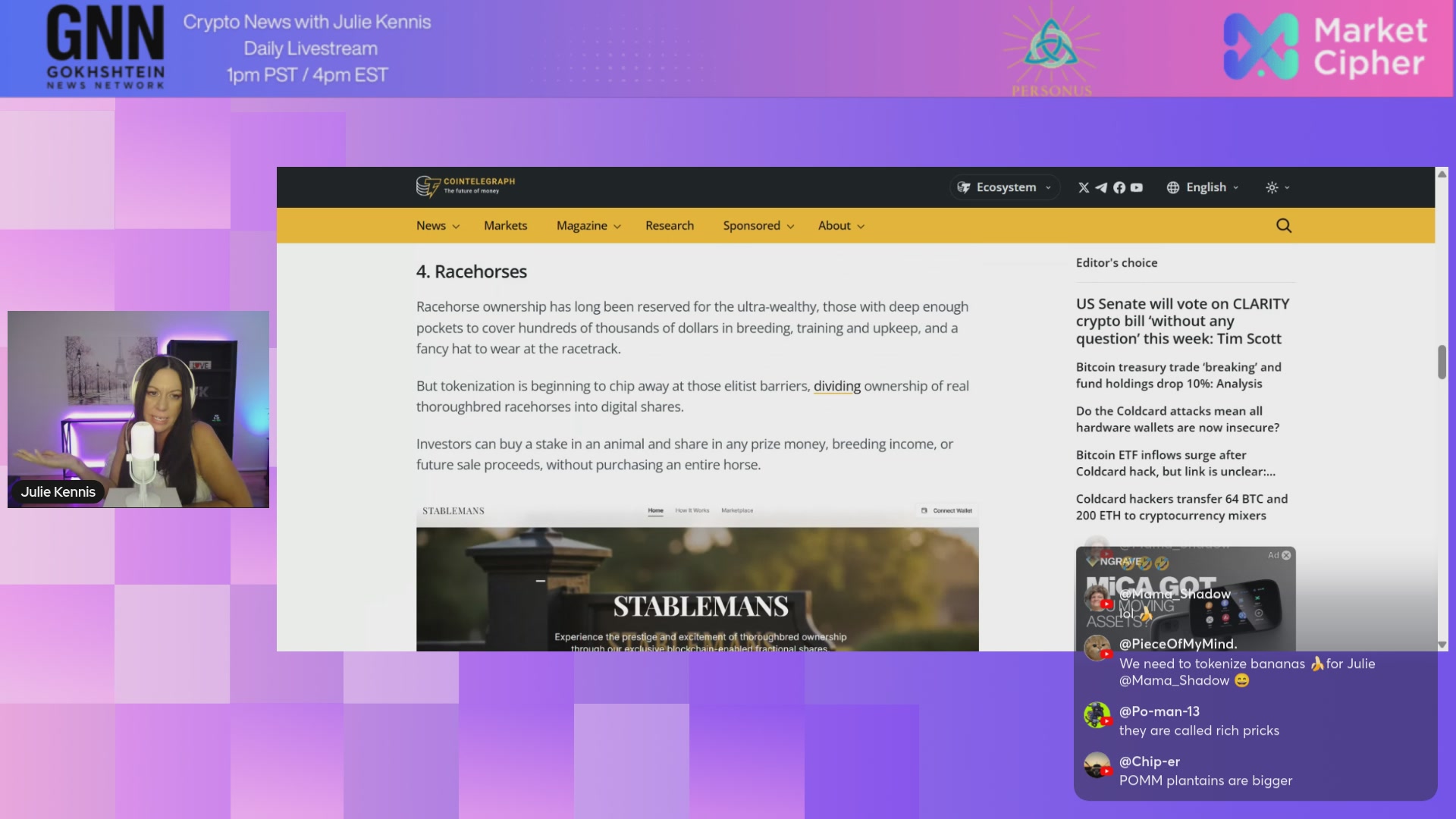
Task: Open the Cointelegraph Facebook page icon
Action: (x=1119, y=187)
